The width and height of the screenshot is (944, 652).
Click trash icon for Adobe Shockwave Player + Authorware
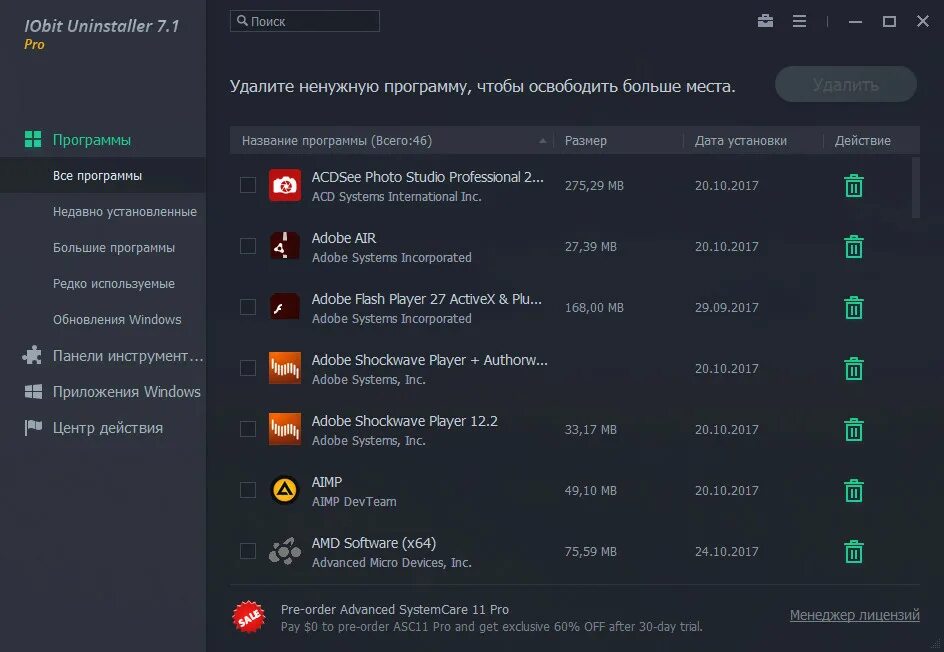tap(854, 368)
